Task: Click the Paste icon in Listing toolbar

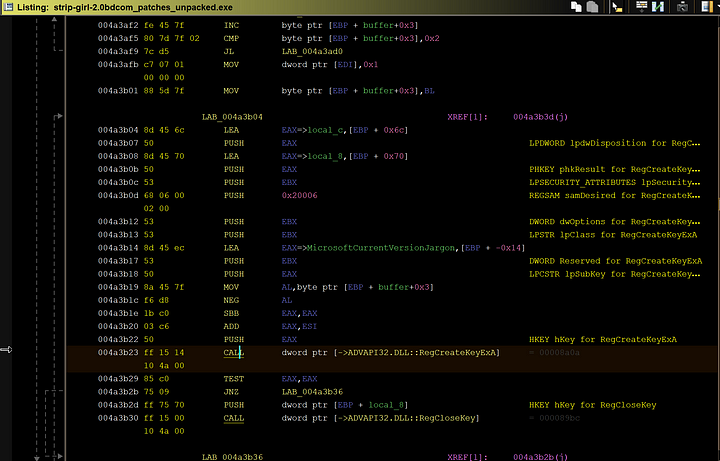Action: click(593, 6)
